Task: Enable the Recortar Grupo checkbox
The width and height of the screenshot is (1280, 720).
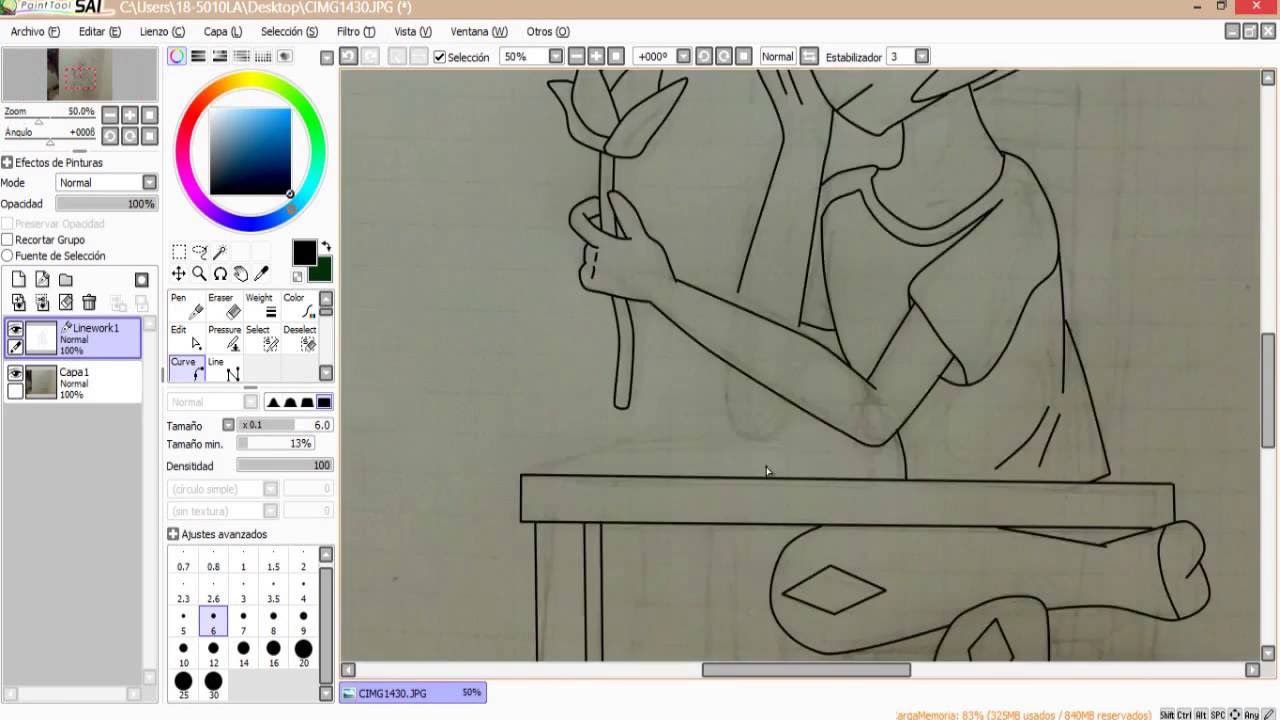Action: tap(7, 240)
